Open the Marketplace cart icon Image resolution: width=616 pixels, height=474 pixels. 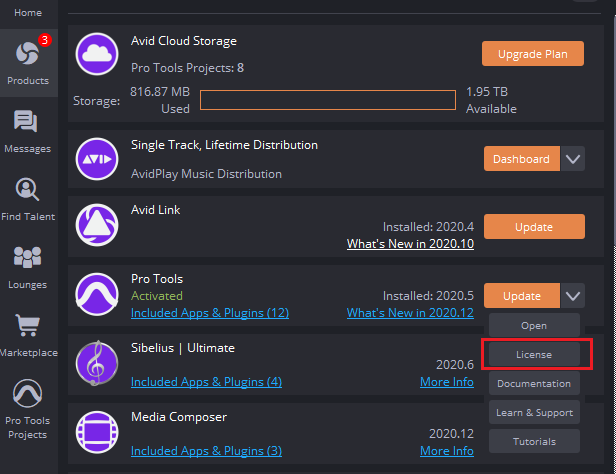point(27,325)
